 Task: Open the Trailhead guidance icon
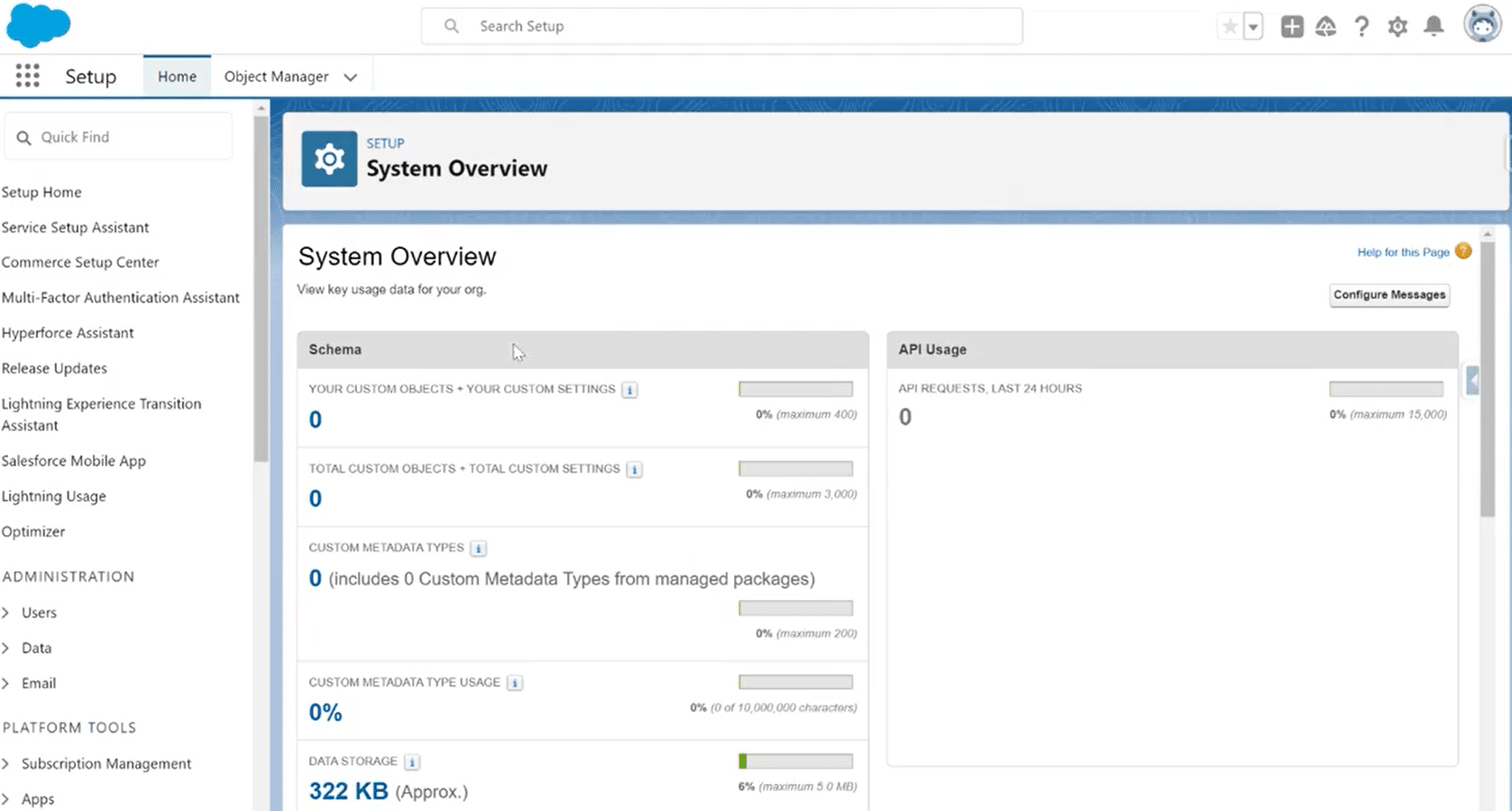click(x=1325, y=26)
